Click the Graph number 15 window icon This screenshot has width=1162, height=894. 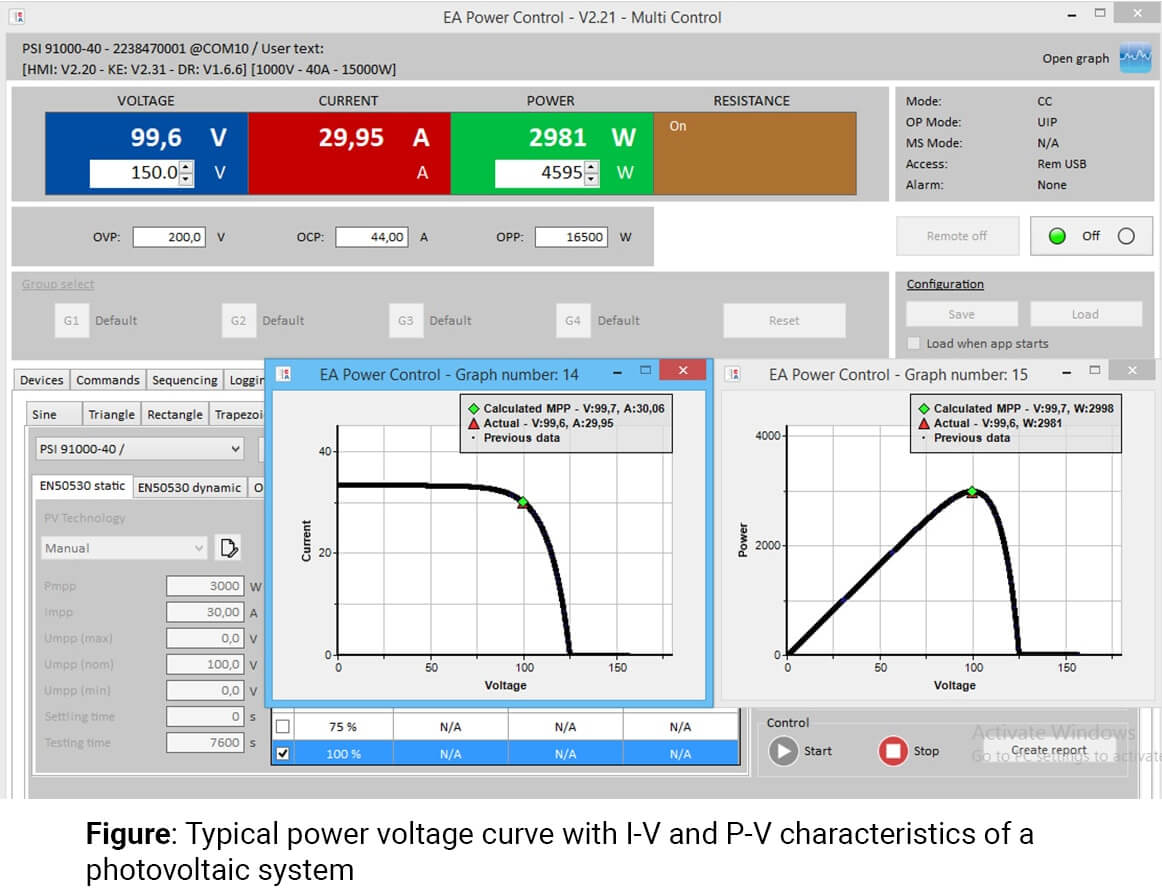(734, 374)
